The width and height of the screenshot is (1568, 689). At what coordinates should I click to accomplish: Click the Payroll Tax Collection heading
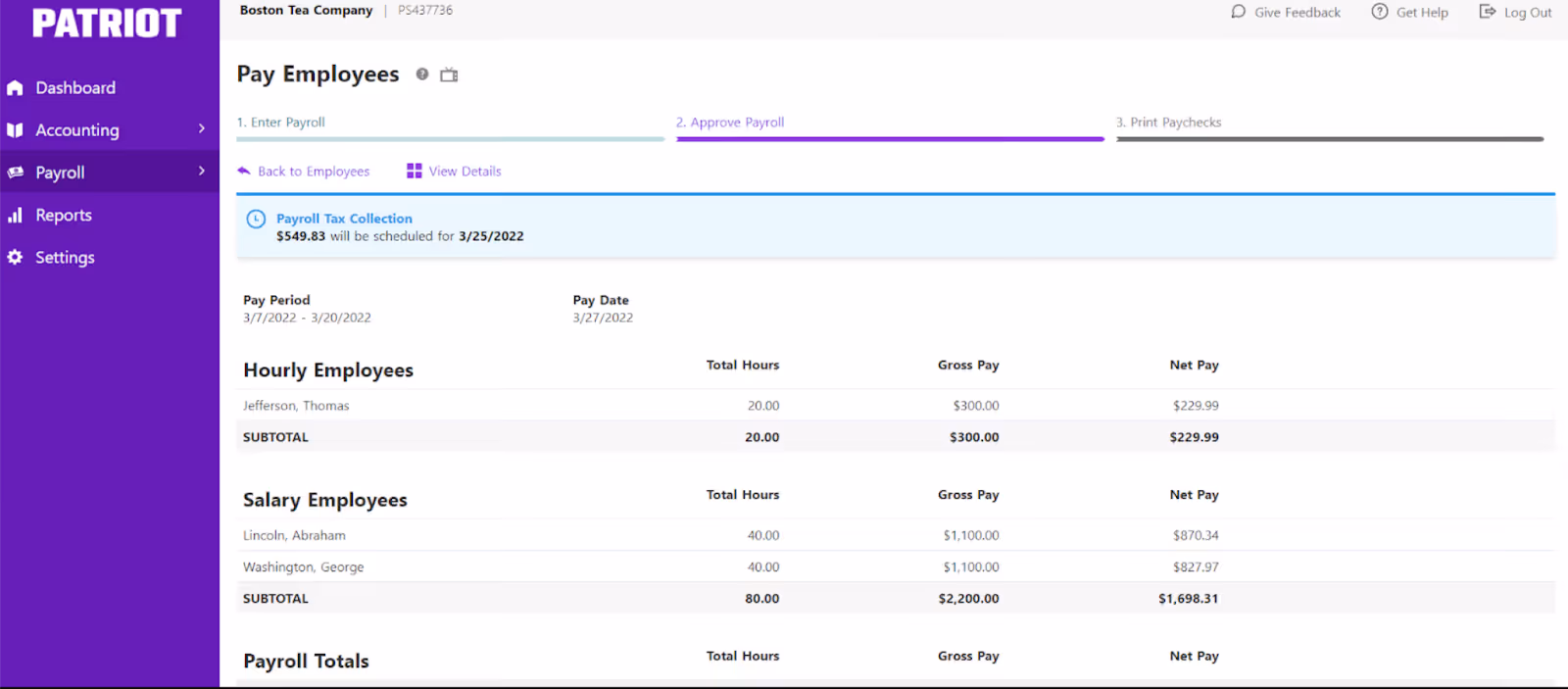pyautogui.click(x=344, y=219)
